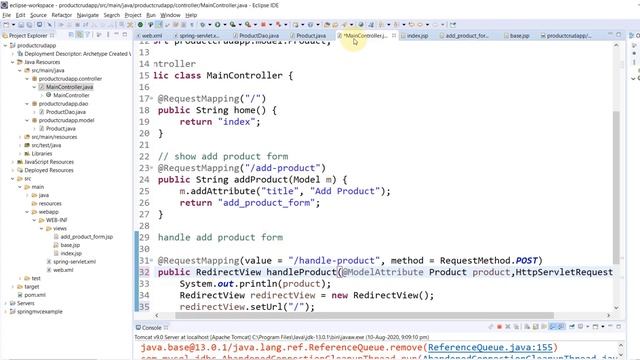Open the Debug button dropdown arrow
Viewport: 640px width, 360px height.
(210, 24)
